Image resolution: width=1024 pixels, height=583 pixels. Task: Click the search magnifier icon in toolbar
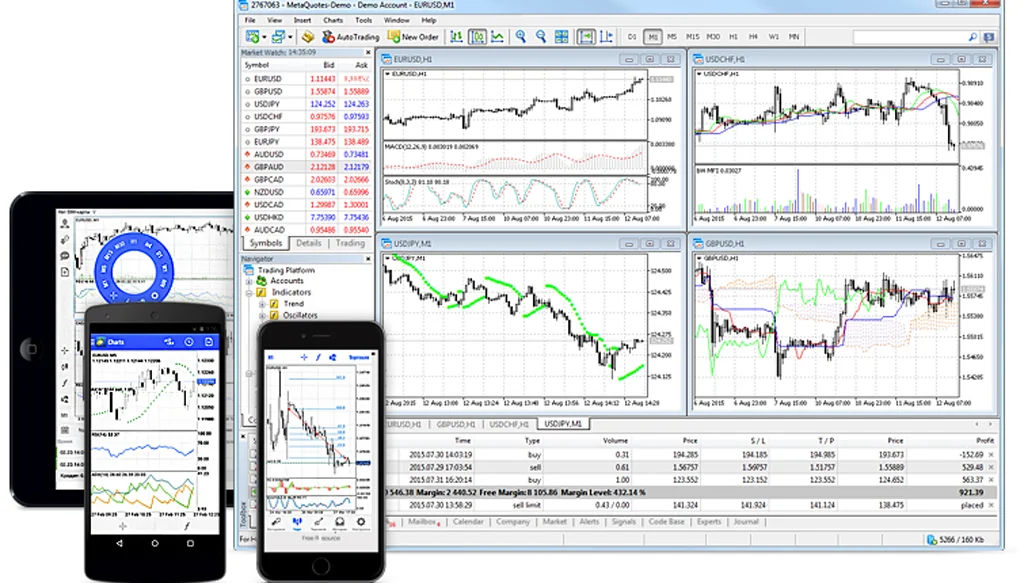(x=973, y=37)
